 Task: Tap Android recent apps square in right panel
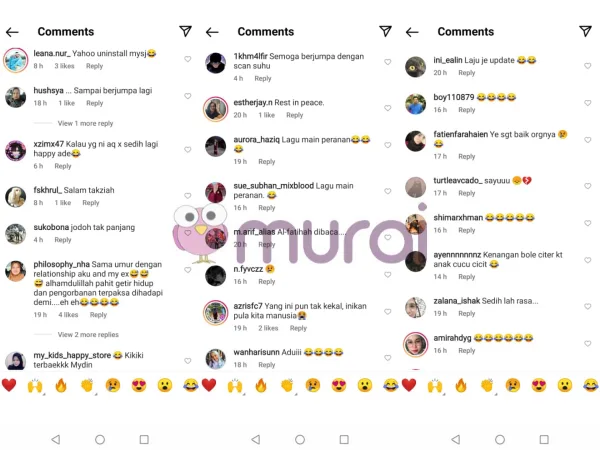coord(544,439)
